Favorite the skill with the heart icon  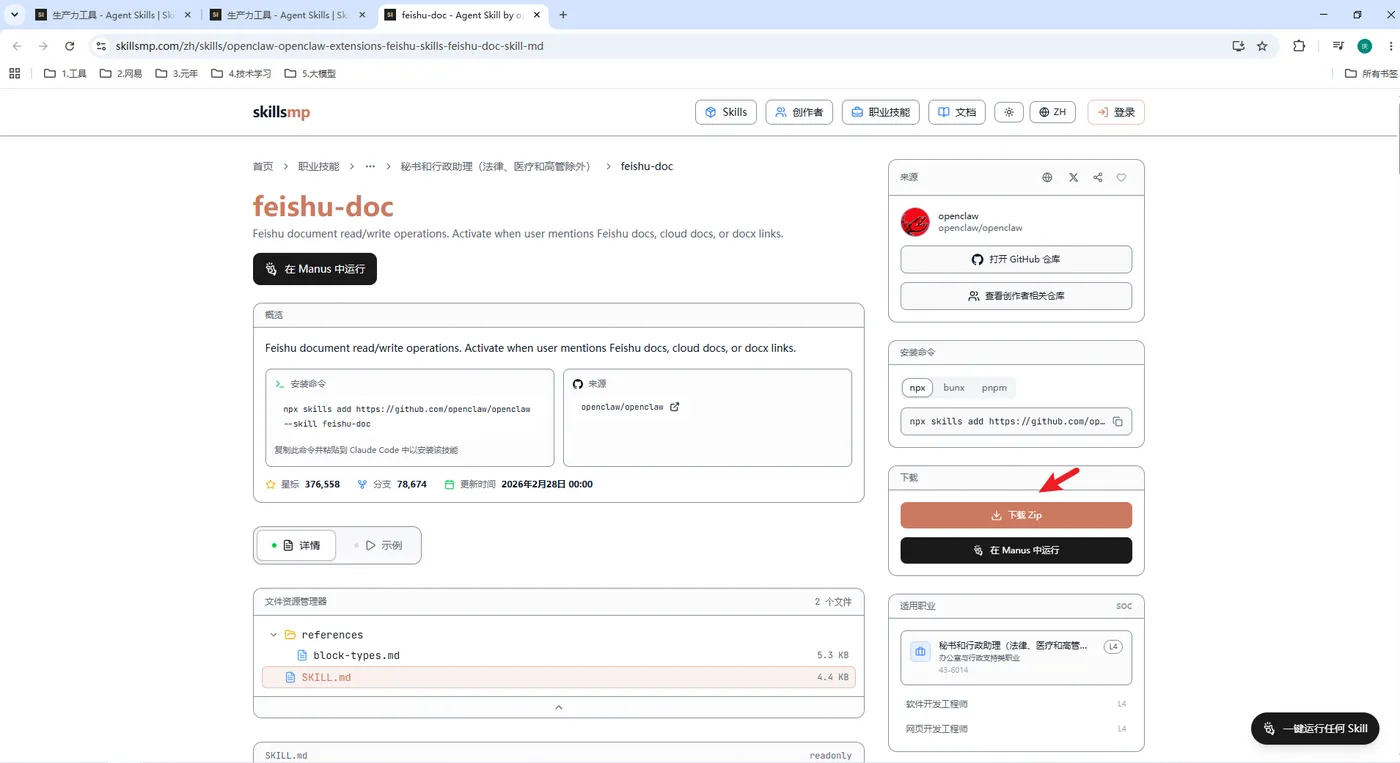click(1121, 177)
